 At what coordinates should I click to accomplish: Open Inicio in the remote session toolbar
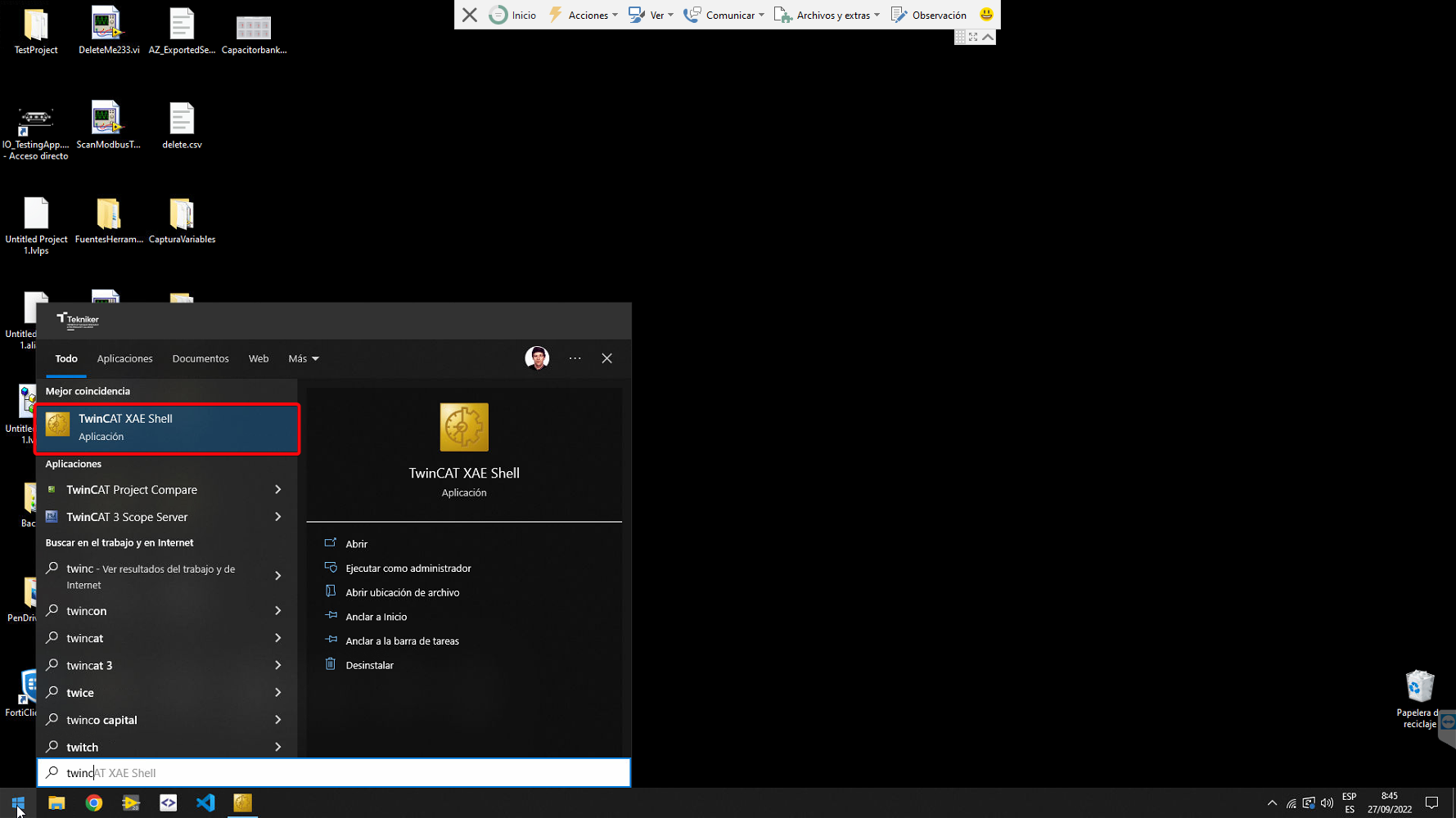pos(513,15)
